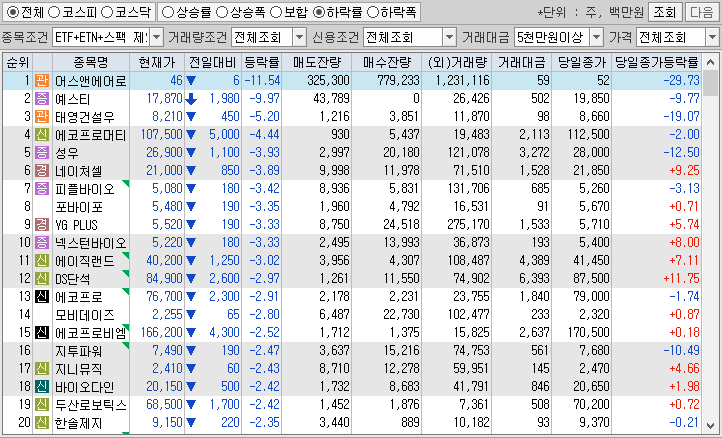Select the 보합 radio button
Viewport: 722px width, 438px height.
pyautogui.click(x=276, y=12)
